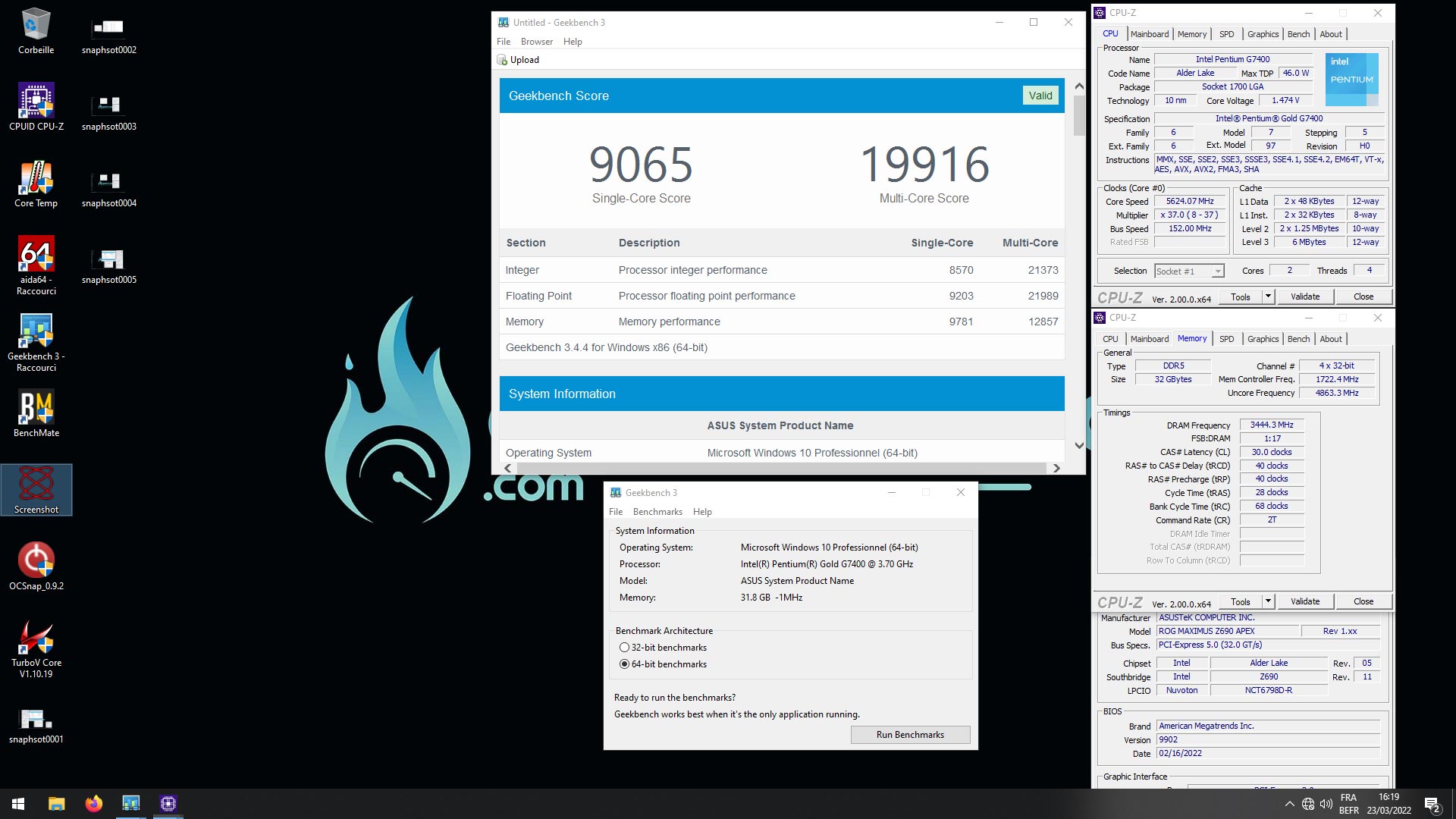Switch to Mainboard tab in top CPU-Z
This screenshot has height=819, width=1456.
pyautogui.click(x=1149, y=34)
